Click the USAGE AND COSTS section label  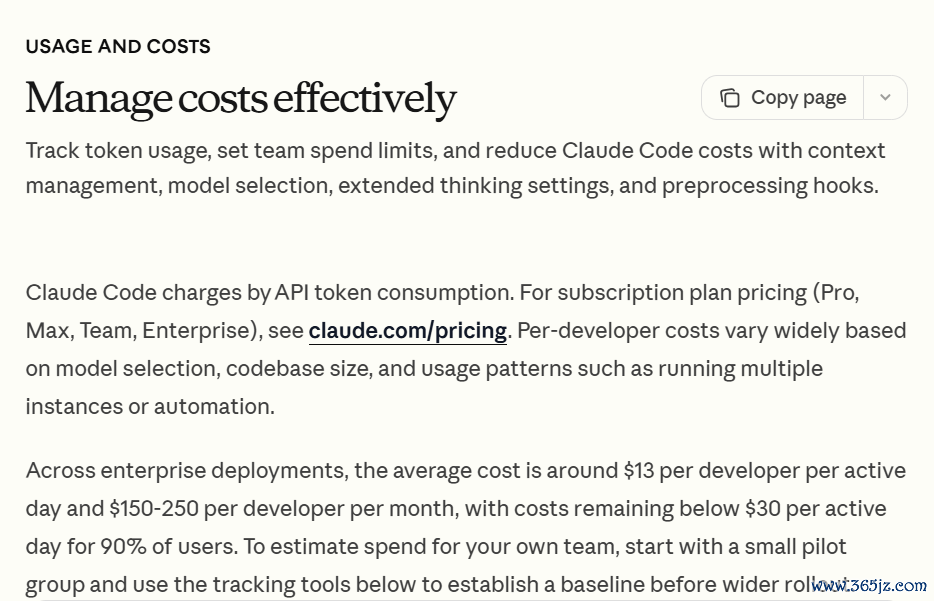click(x=118, y=46)
